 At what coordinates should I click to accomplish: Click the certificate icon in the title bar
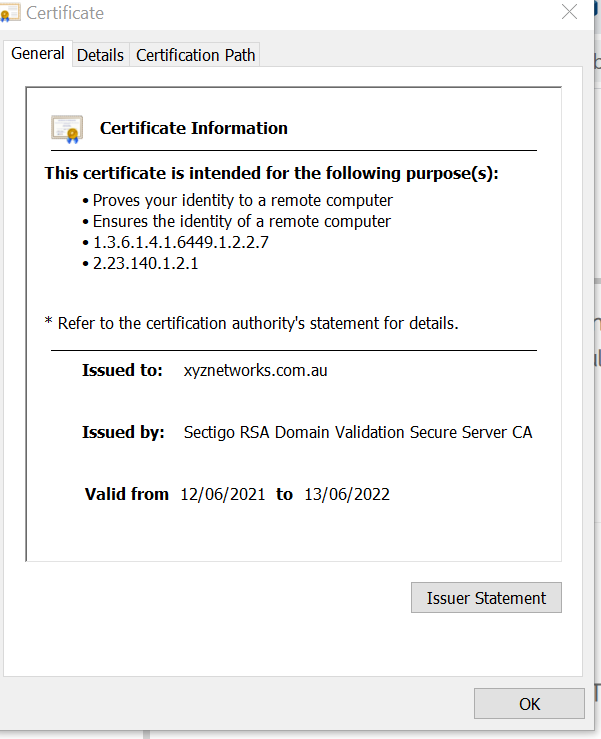click(12, 14)
